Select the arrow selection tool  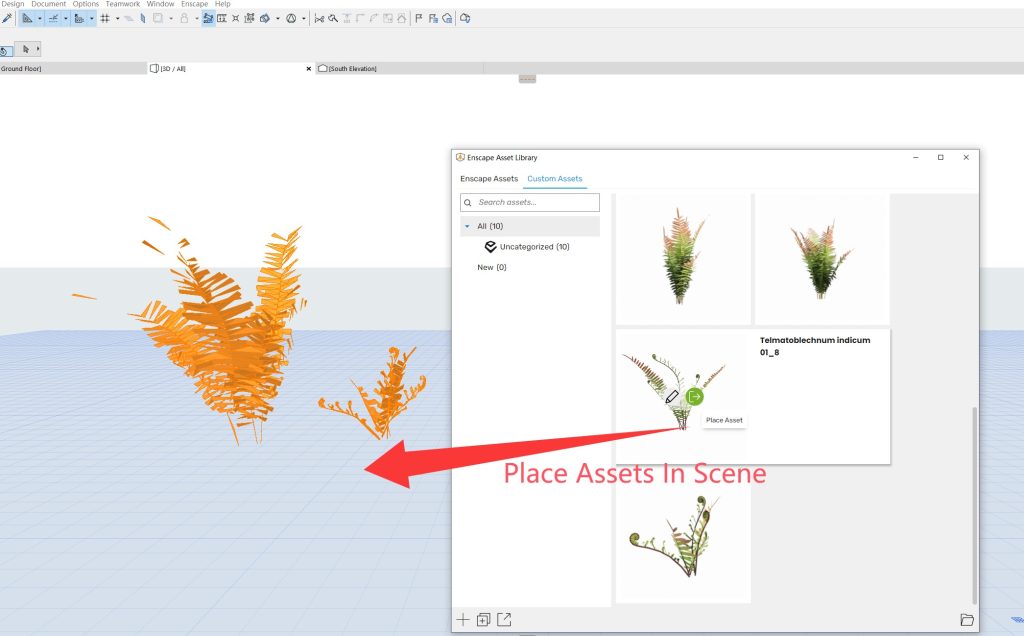(27, 49)
